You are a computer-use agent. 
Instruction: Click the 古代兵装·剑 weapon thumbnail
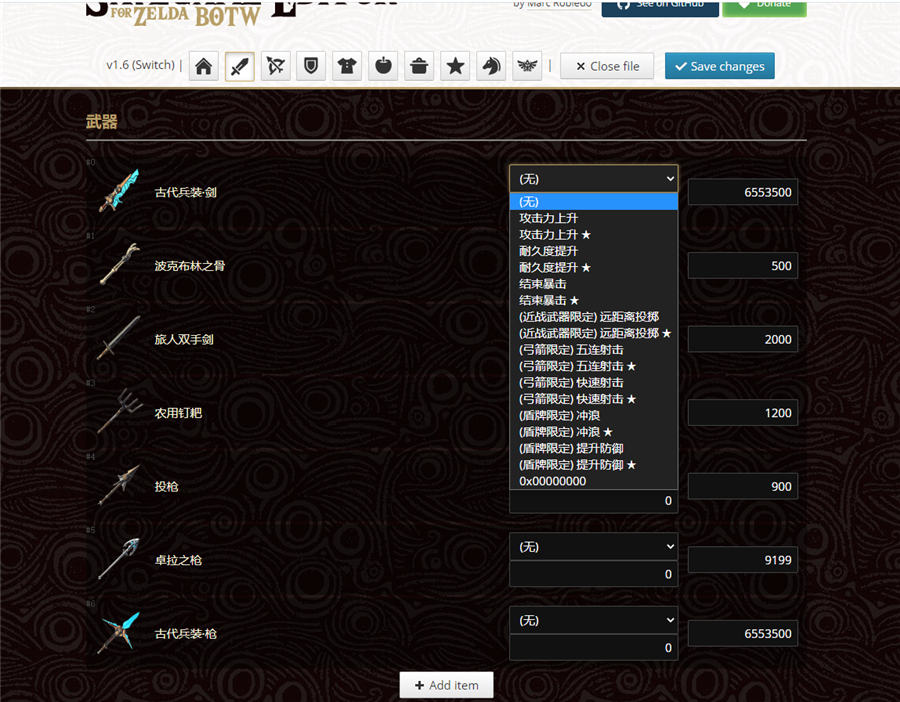tap(119, 191)
